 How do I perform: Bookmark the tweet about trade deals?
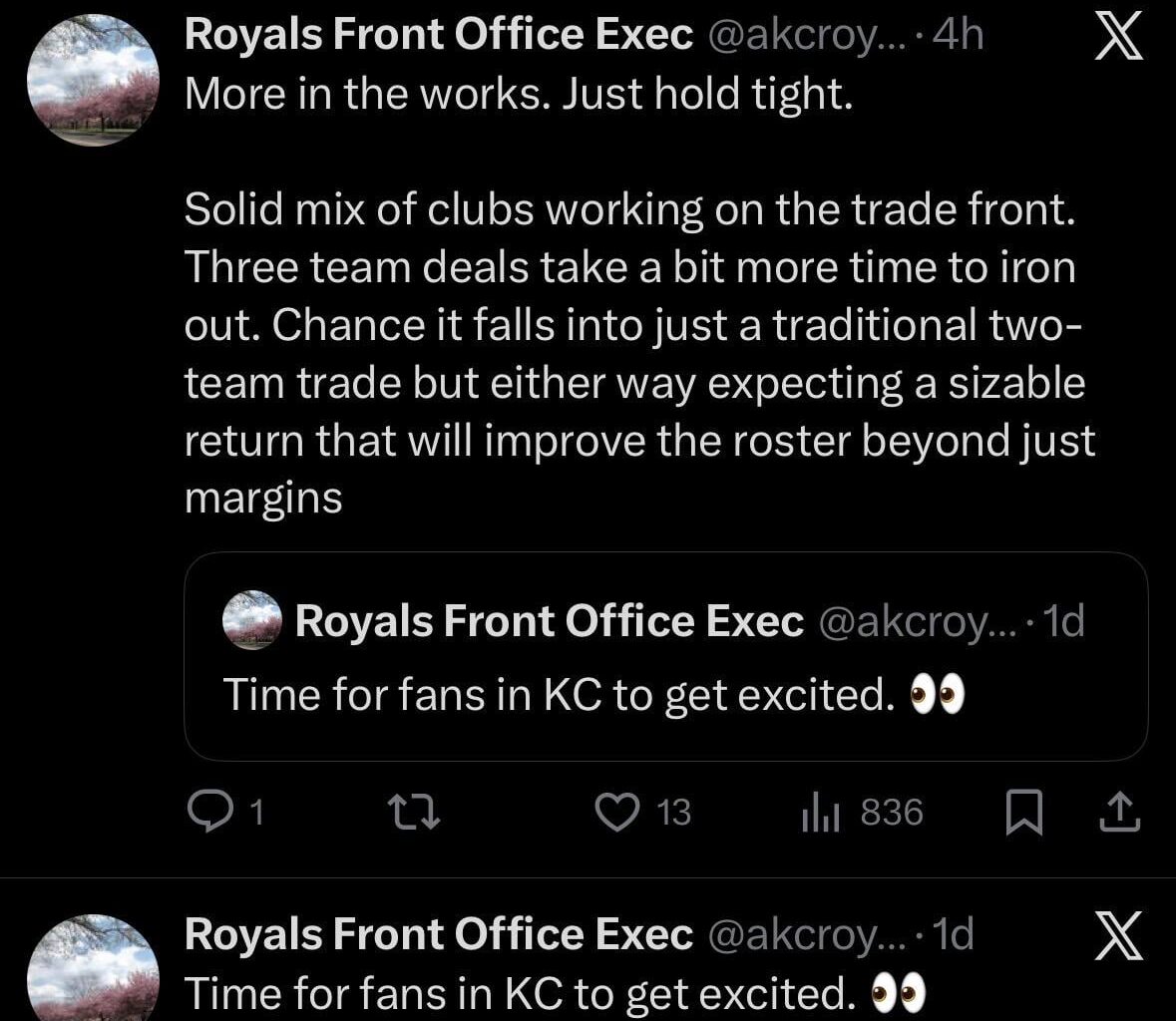1023,813
